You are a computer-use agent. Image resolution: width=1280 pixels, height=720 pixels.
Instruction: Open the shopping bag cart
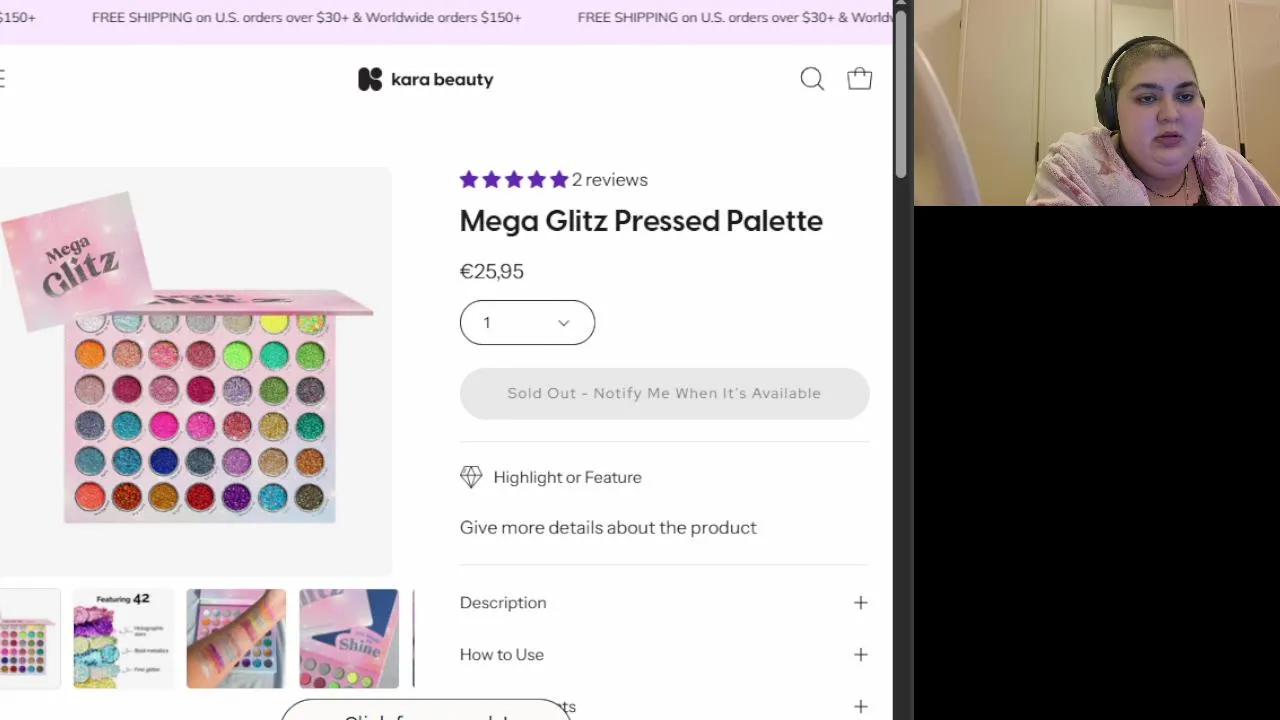859,79
